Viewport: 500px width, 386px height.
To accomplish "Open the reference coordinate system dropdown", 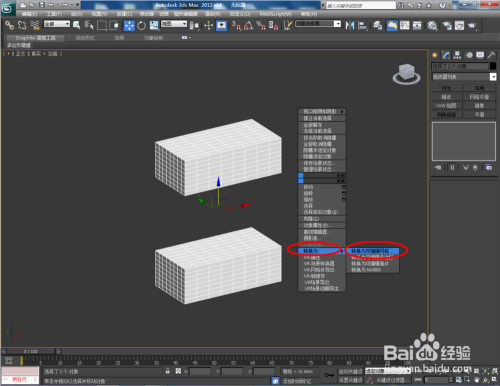I will (174, 24).
